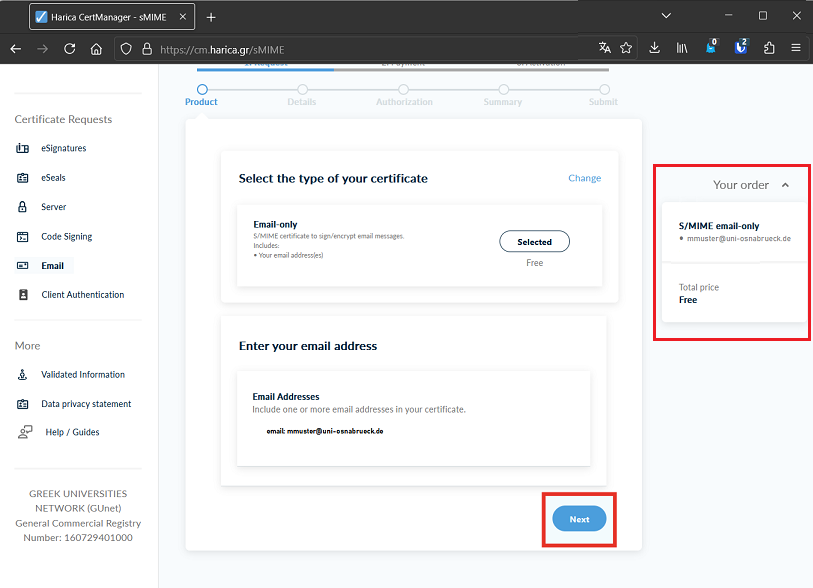
Task: Open the Downloads arrow icon
Action: pyautogui.click(x=654, y=48)
